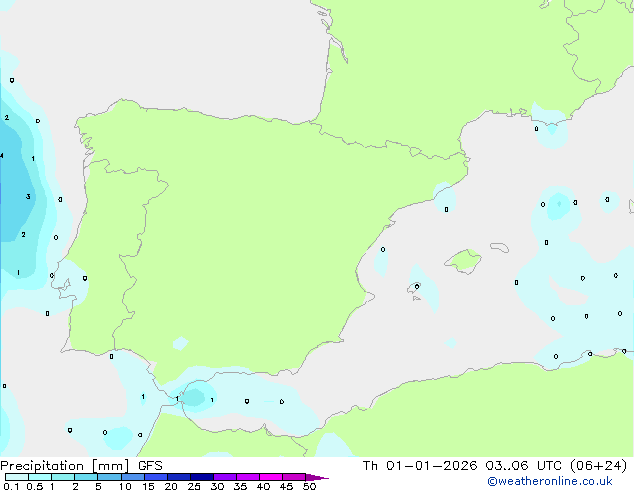Click the 'GFS' model label
The width and height of the screenshot is (634, 490).
click(x=150, y=466)
